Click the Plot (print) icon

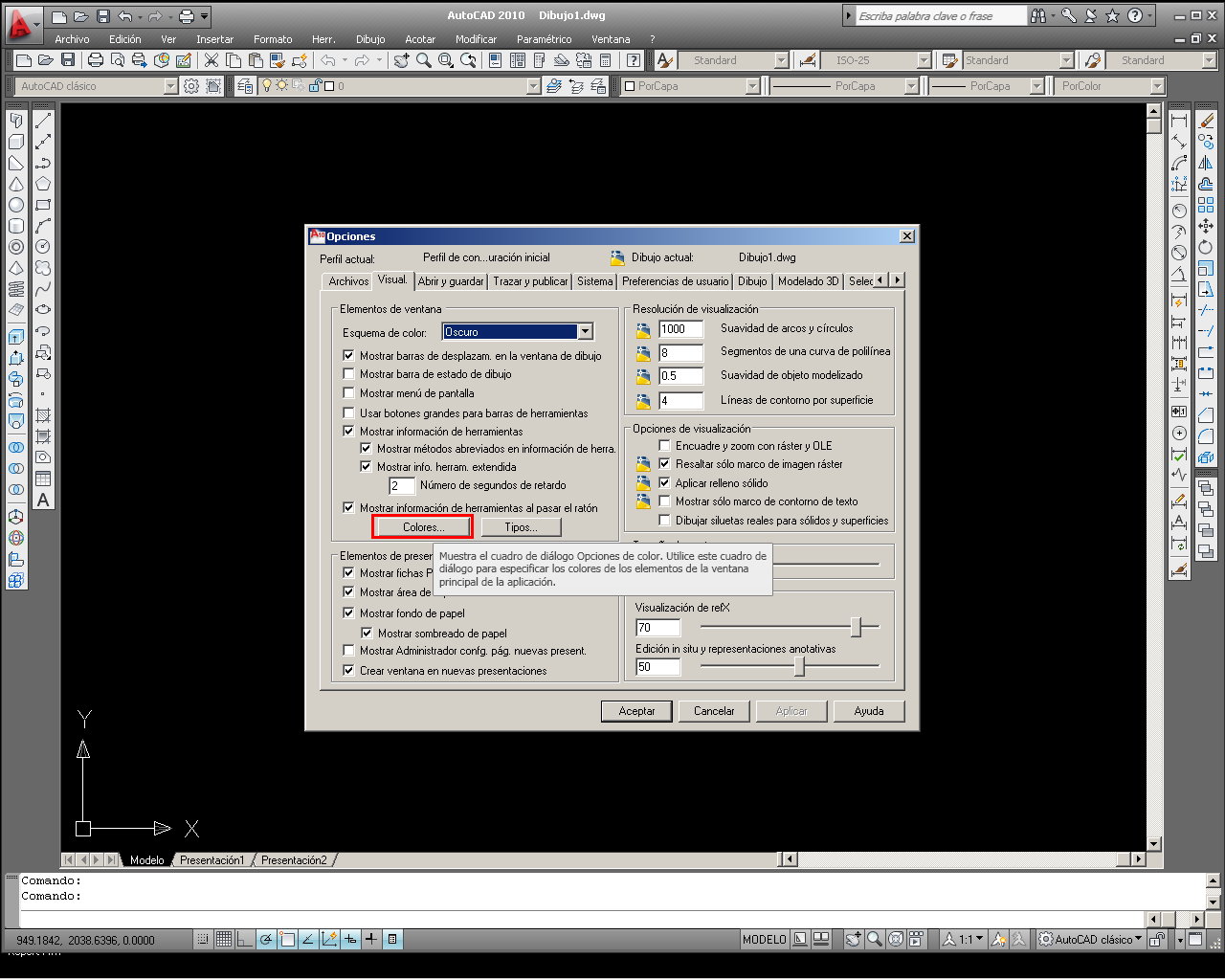(96, 60)
